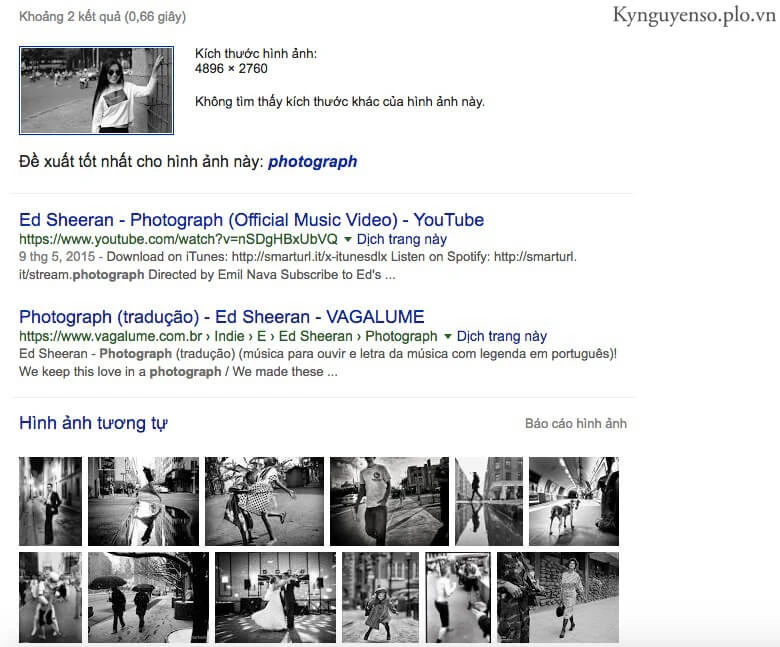This screenshot has height=647, width=780.
Task: Open similar image of walker reflected in puddle
Action: tap(489, 501)
